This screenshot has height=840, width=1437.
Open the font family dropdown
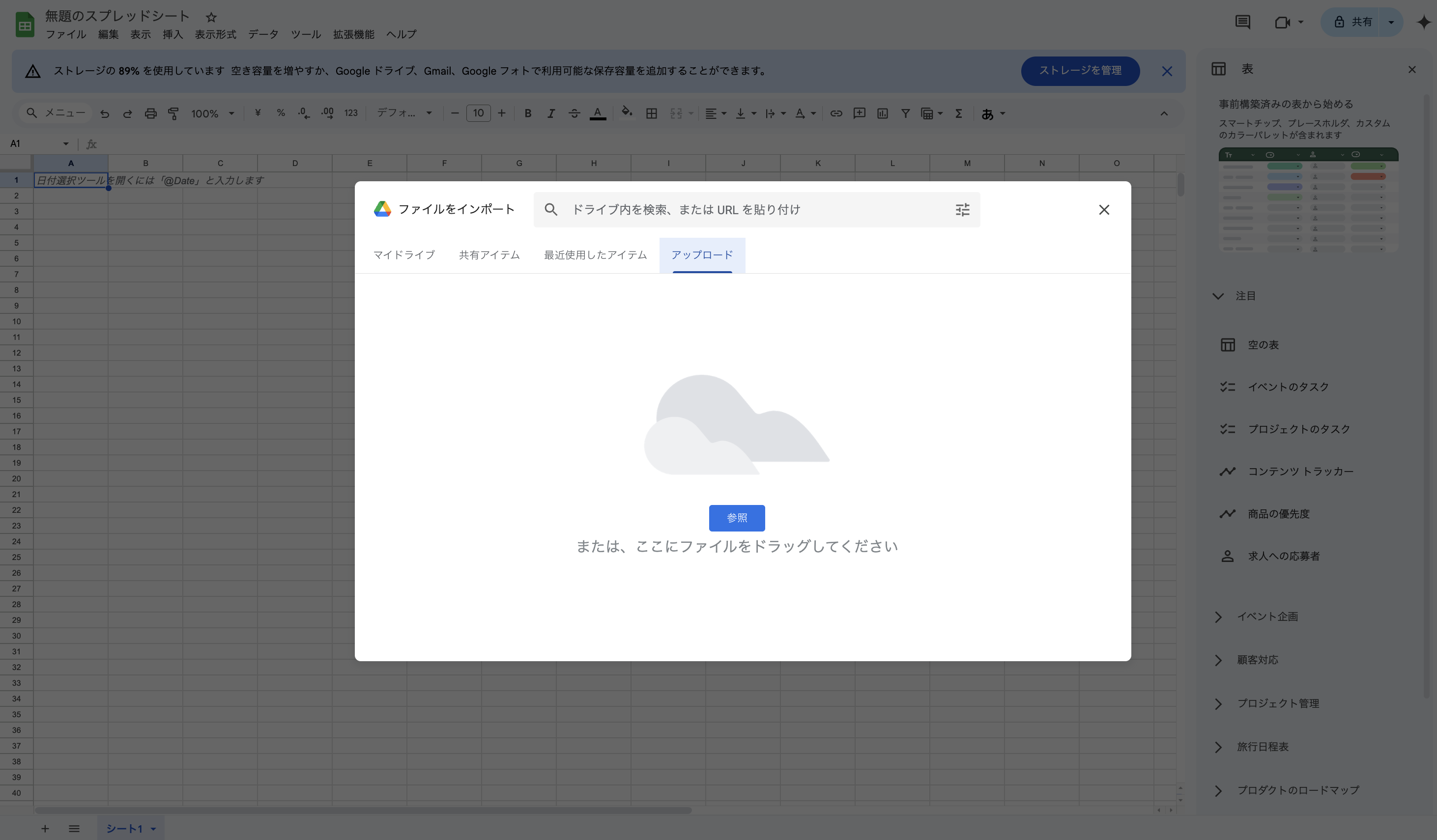(x=404, y=113)
